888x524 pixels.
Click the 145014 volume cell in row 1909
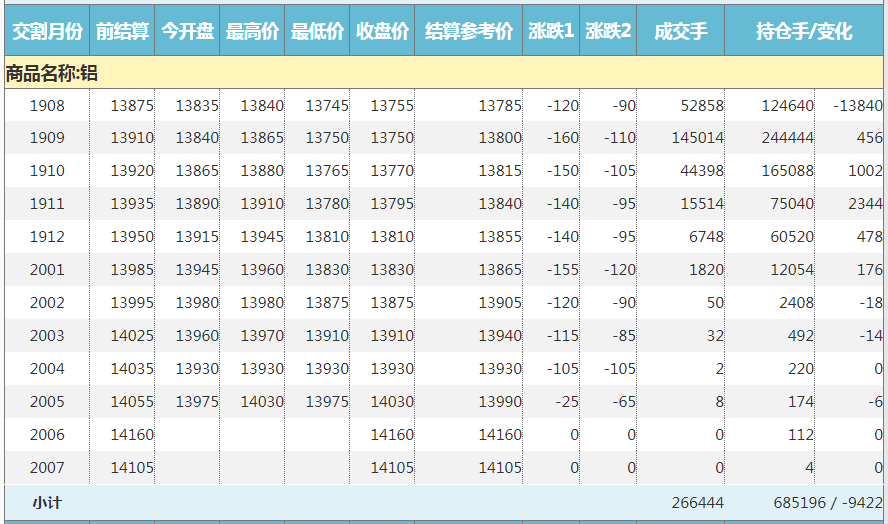[698, 138]
